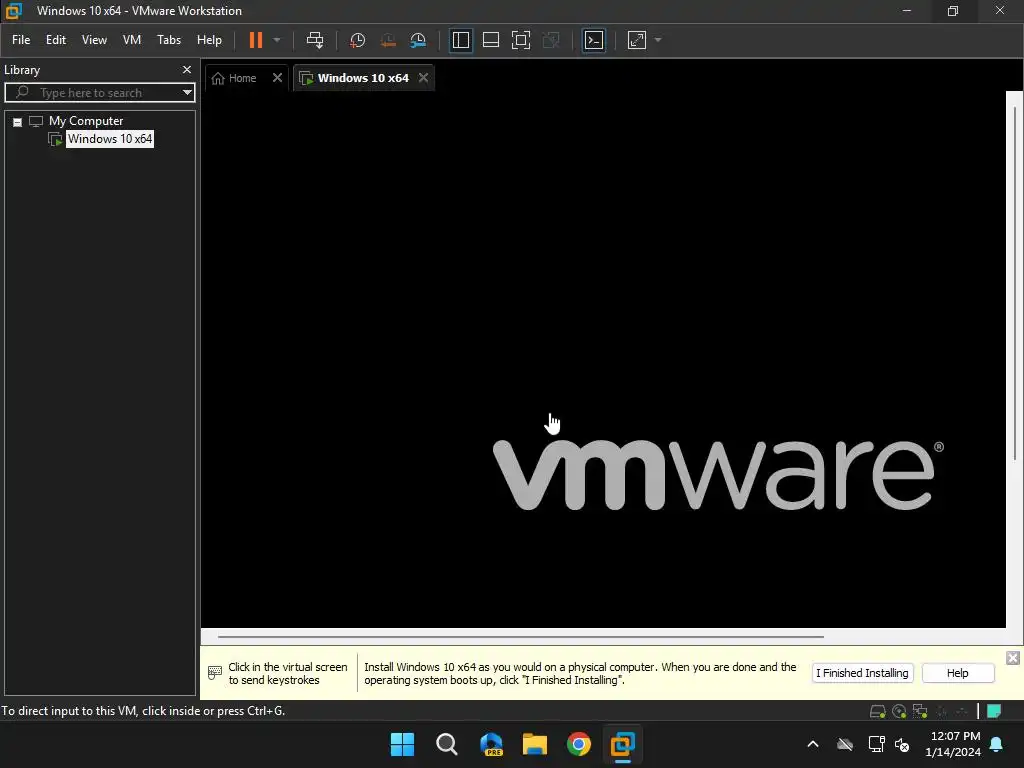1024x768 pixels.
Task: Click the stretch guest display icon
Action: [637, 40]
